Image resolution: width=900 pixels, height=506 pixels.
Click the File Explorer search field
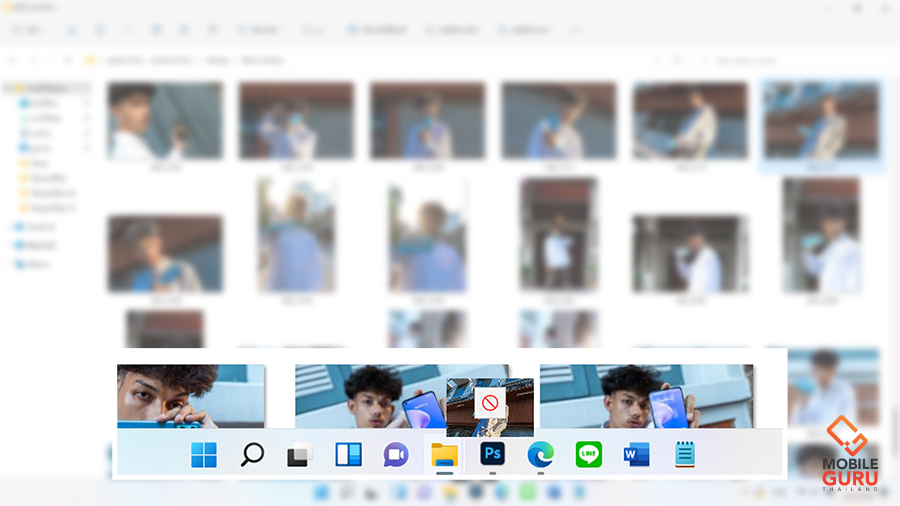coord(790,61)
